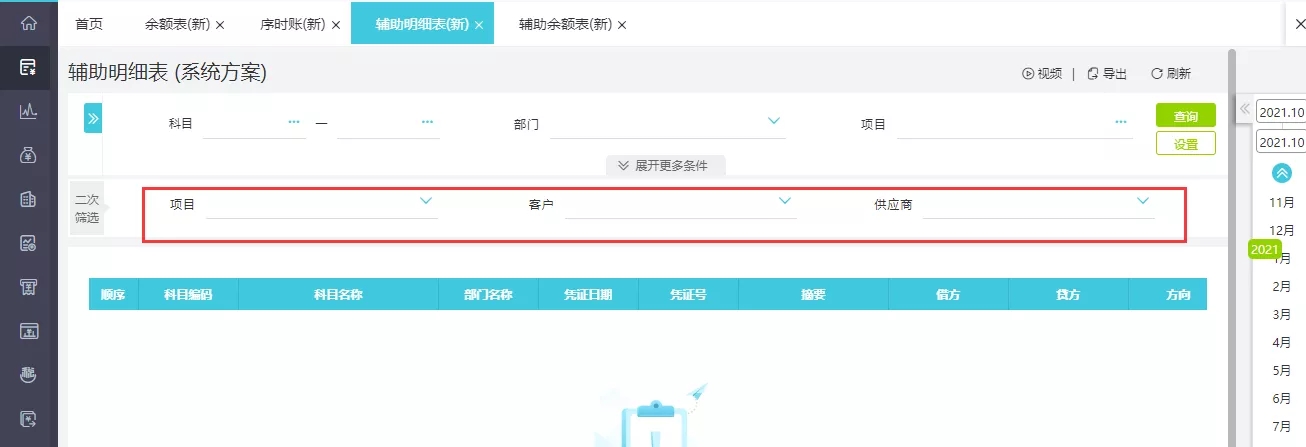Screen dimensions: 1306x447
Task: Select 7月 in the month list
Action: [x=1282, y=426]
